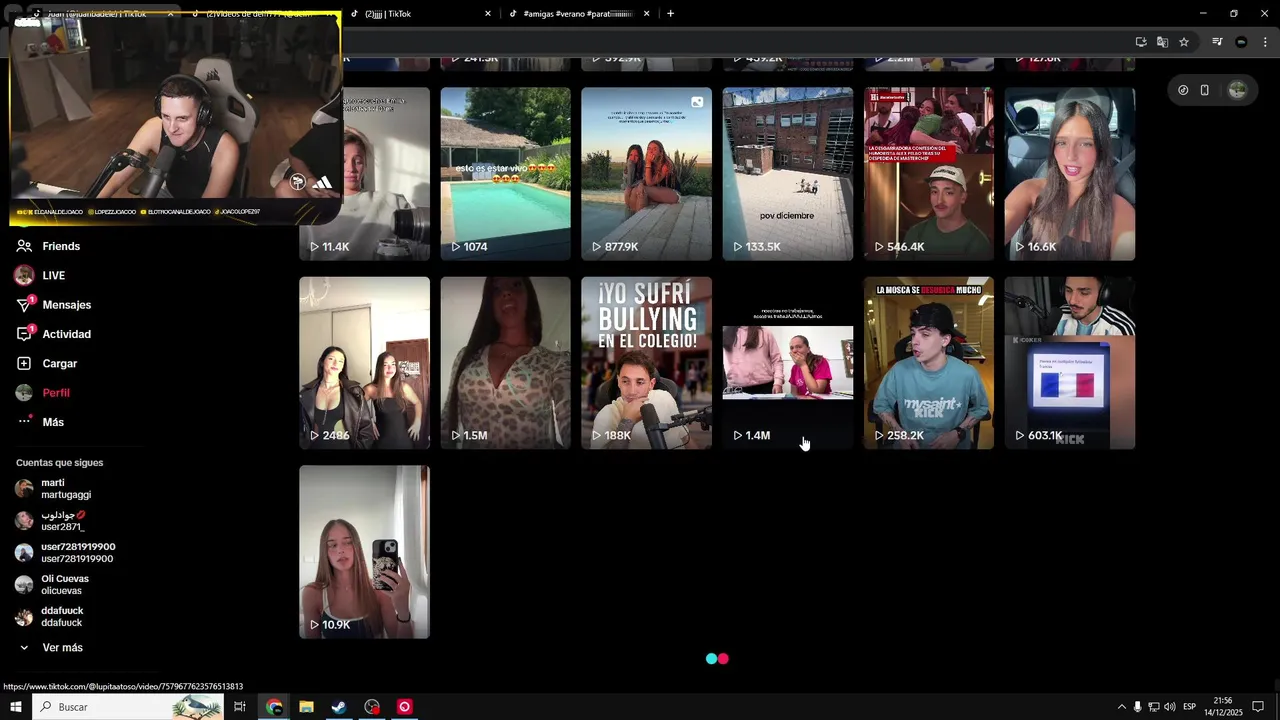The image size is (1280, 720).
Task: Open France flag video with 603.1K views
Action: coord(1070,363)
